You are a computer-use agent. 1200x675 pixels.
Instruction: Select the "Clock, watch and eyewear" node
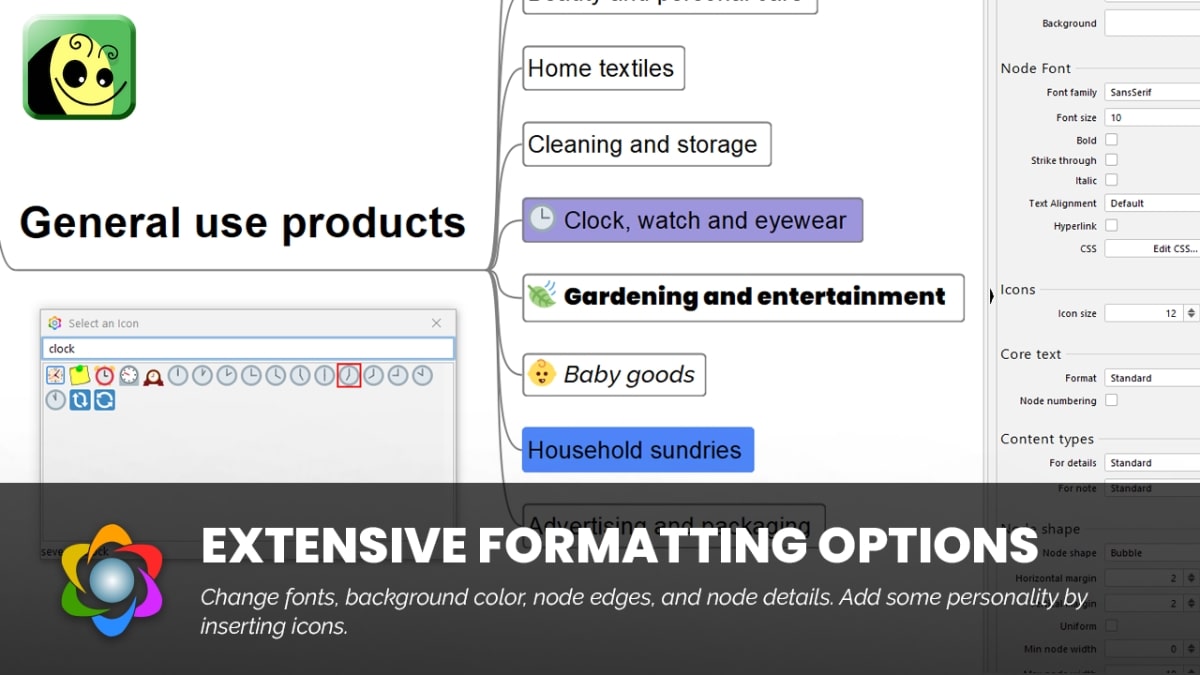[692, 220]
